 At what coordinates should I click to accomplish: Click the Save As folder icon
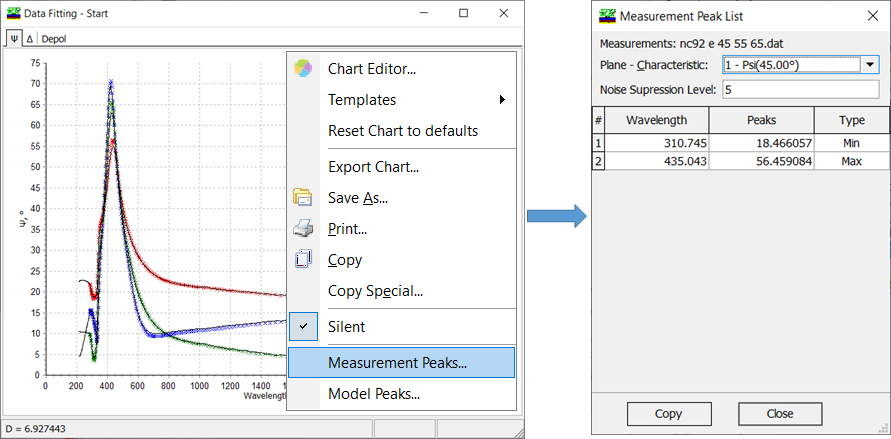click(303, 198)
